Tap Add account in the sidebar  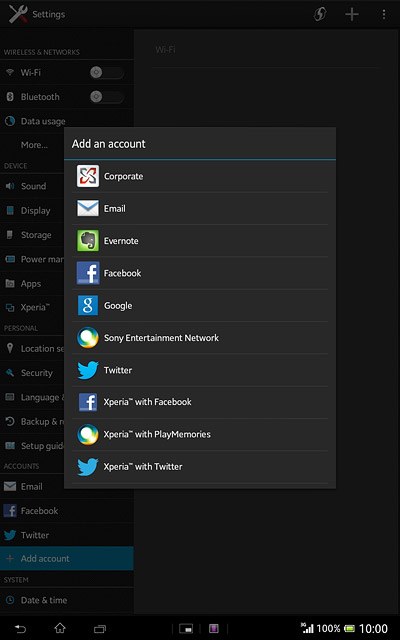(67, 558)
